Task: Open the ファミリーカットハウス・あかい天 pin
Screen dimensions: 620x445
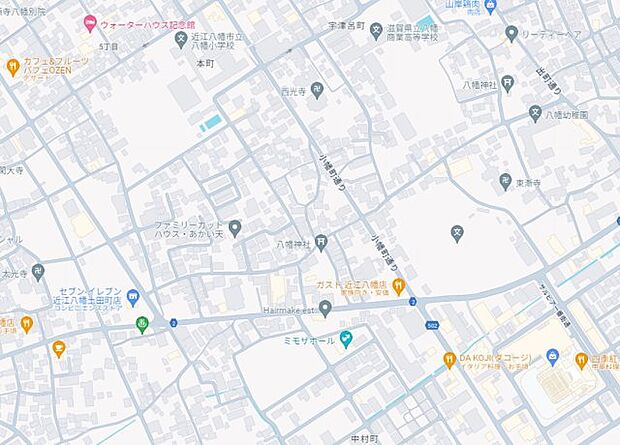Action: click(235, 228)
